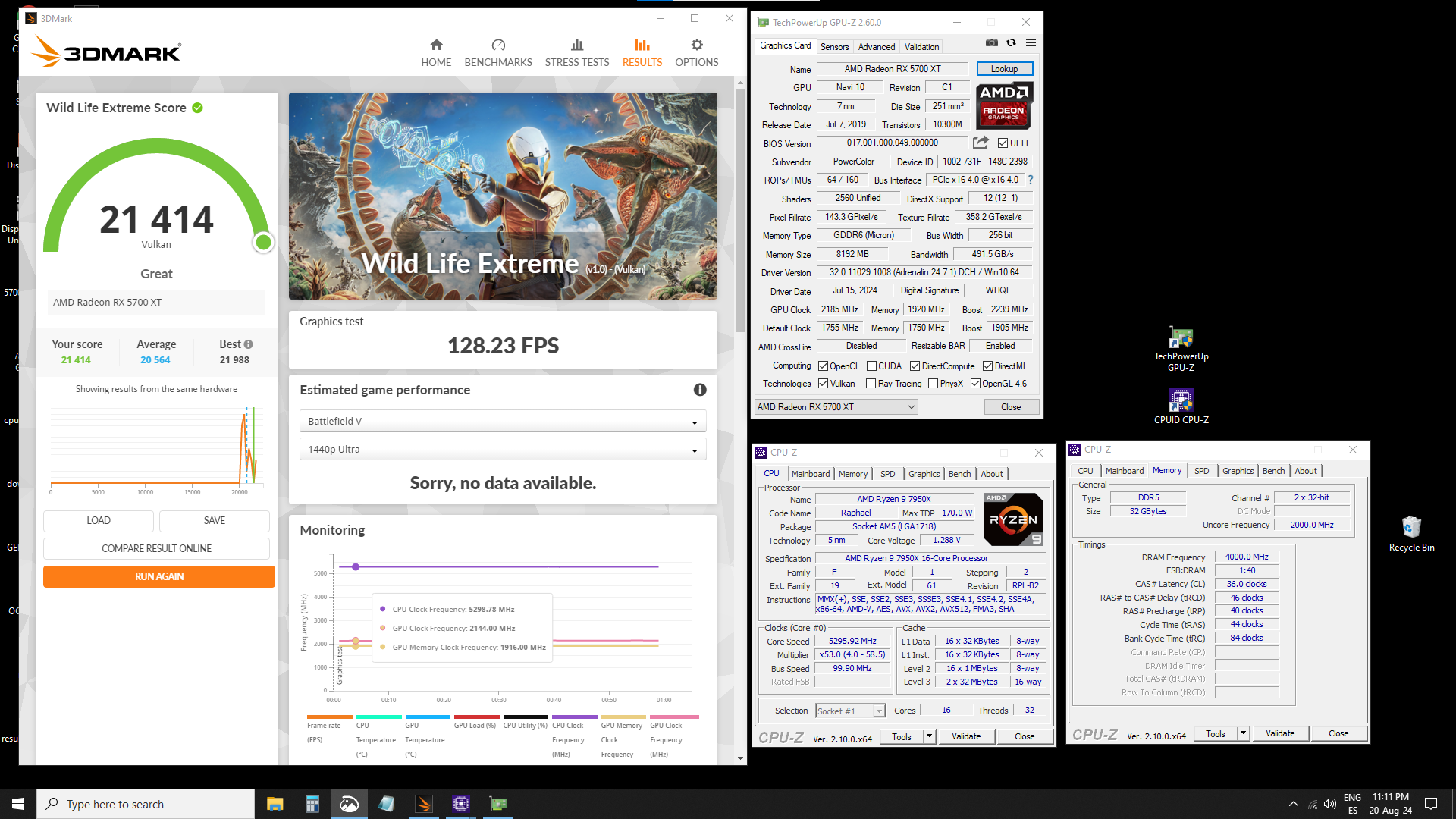The width and height of the screenshot is (1456, 819).
Task: Open the 3DMark Benchmarks section
Action: [x=498, y=53]
